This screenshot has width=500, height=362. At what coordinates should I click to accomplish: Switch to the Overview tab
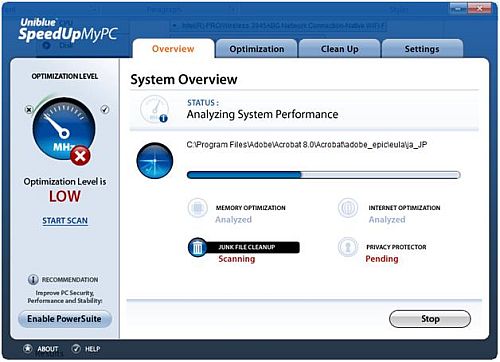click(x=173, y=49)
